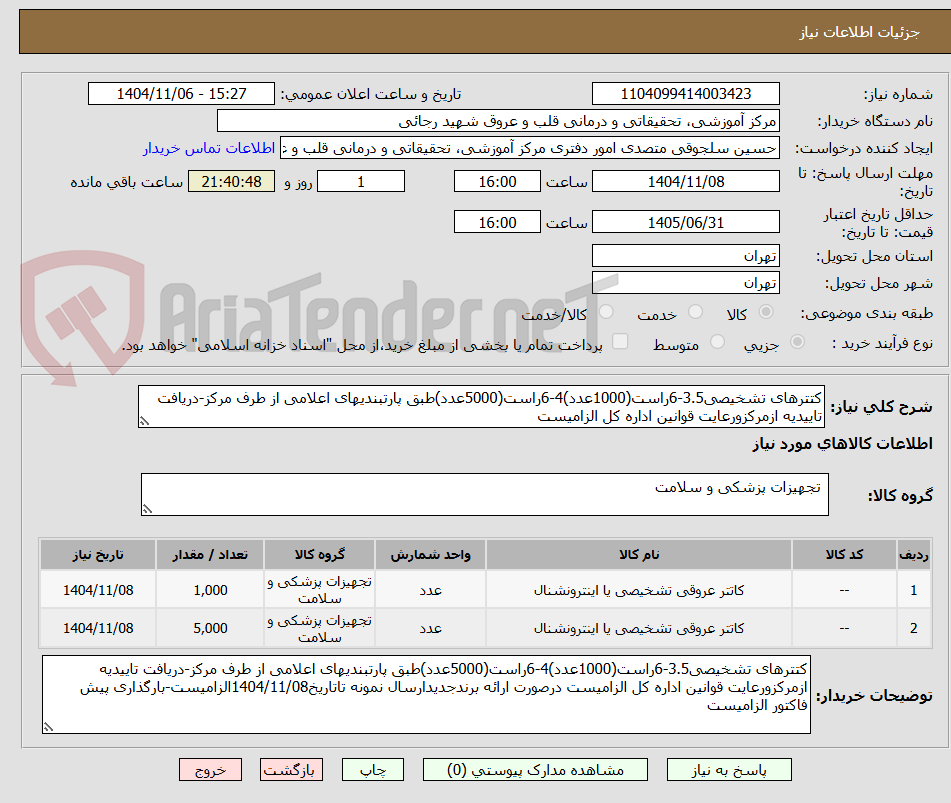Click the price validity date 1405/06/31 field
This screenshot has width=951, height=803.
pyautogui.click(x=685, y=222)
